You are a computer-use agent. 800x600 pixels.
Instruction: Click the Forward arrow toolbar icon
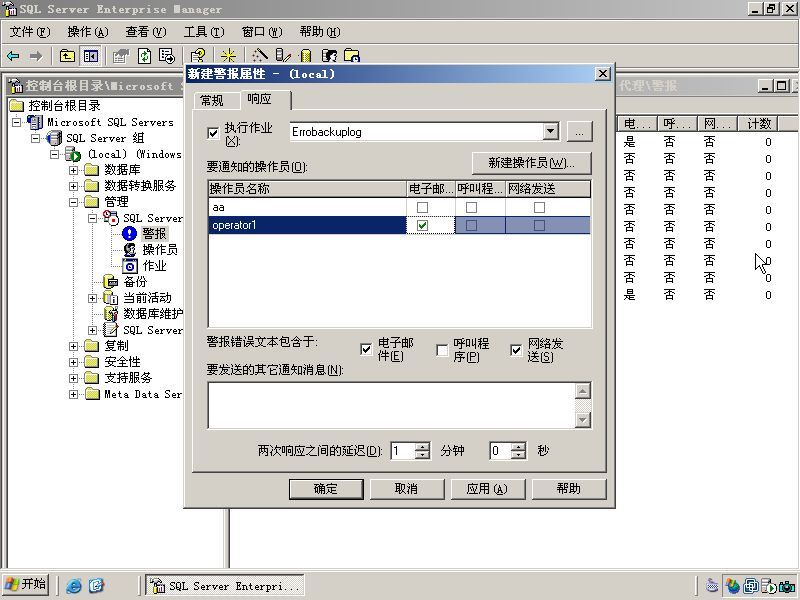(36, 56)
